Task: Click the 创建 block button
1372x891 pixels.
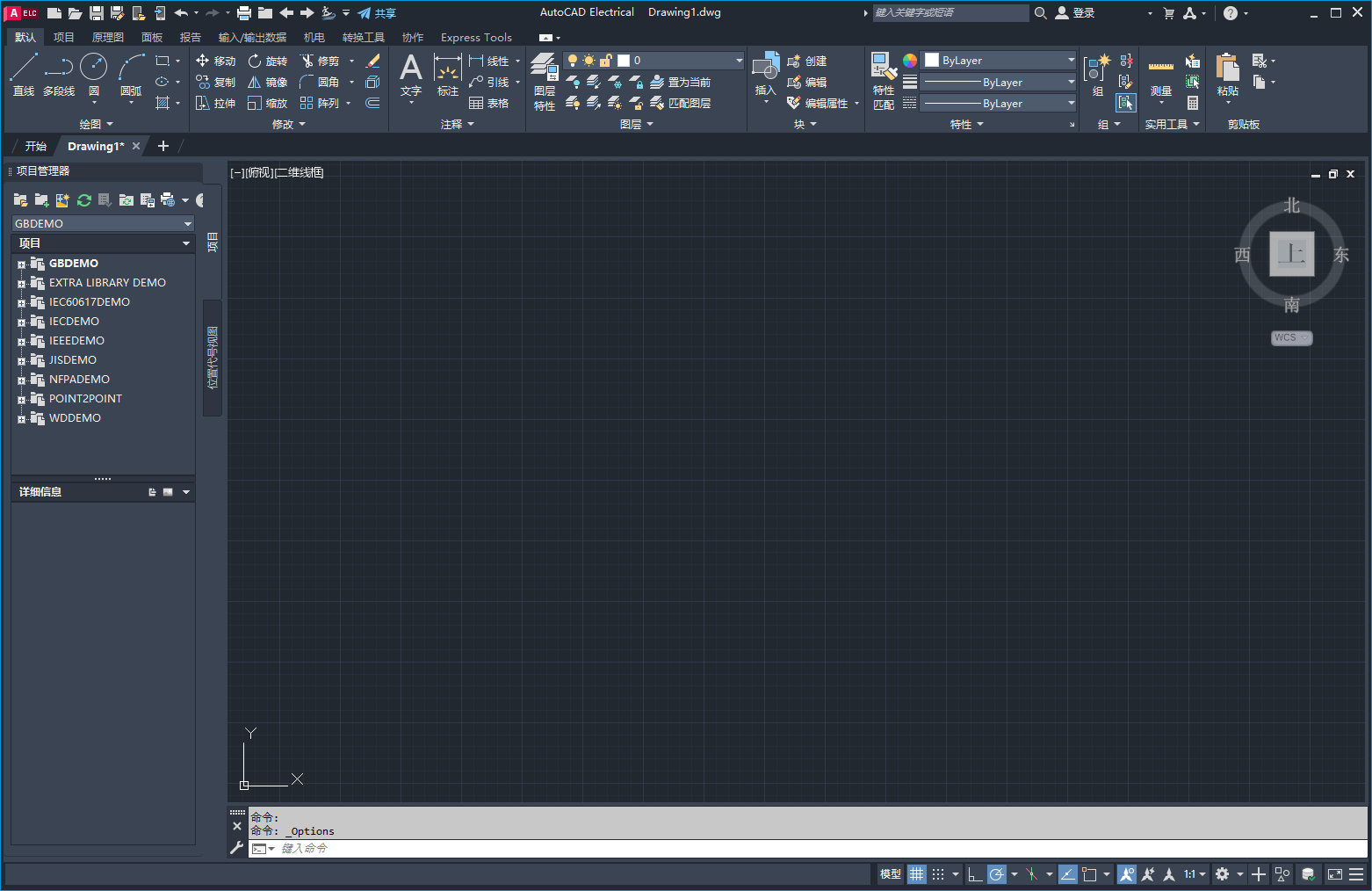Action: click(x=808, y=61)
